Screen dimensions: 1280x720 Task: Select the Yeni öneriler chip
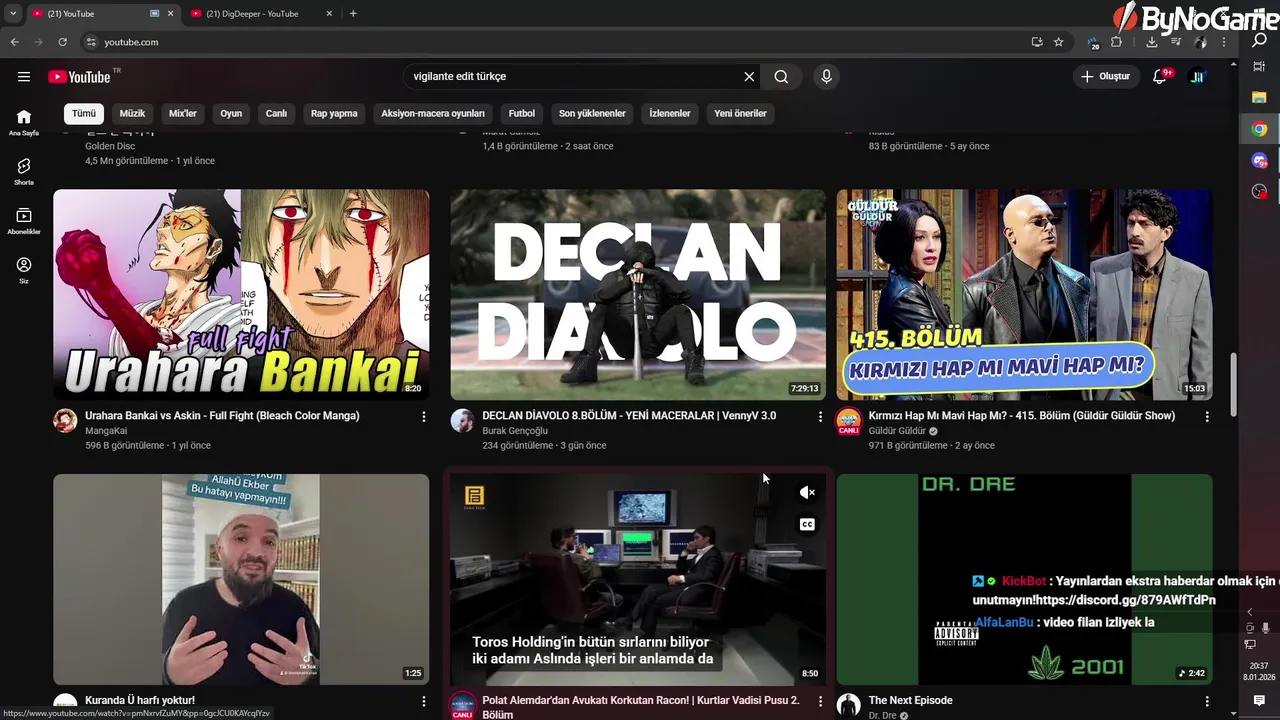(x=740, y=114)
